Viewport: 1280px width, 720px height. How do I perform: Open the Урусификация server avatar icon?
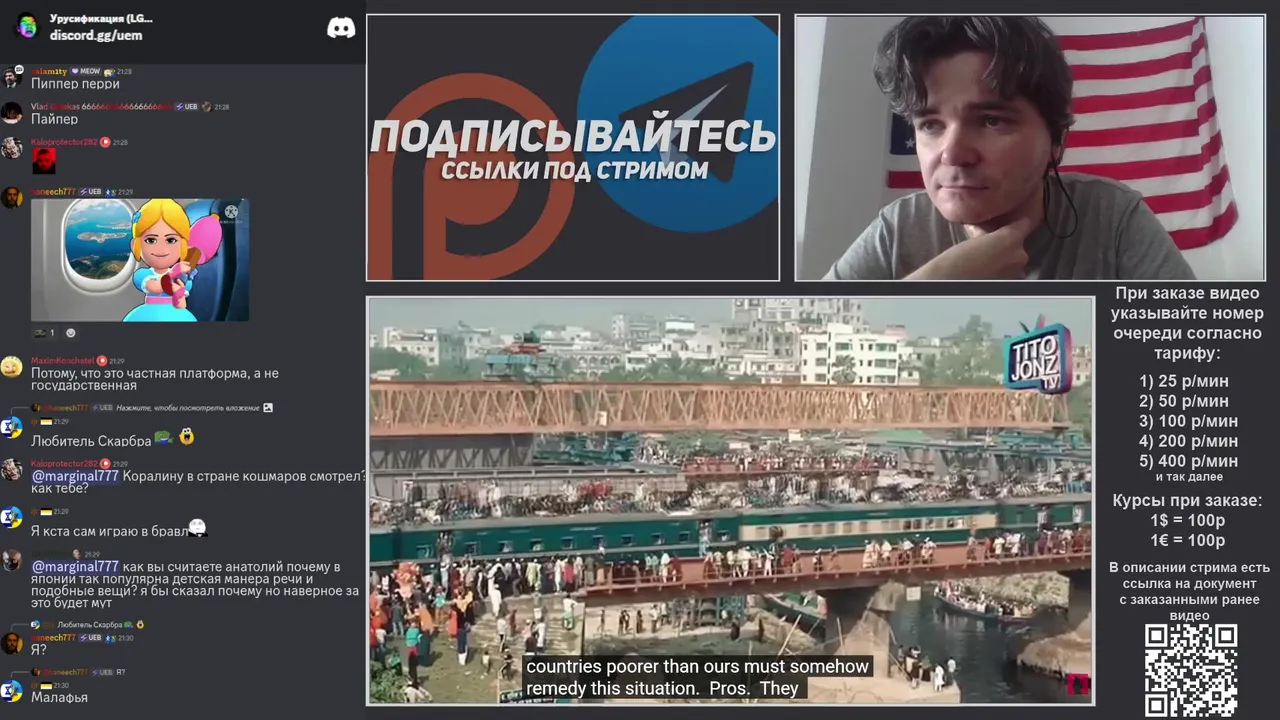pyautogui.click(x=26, y=27)
